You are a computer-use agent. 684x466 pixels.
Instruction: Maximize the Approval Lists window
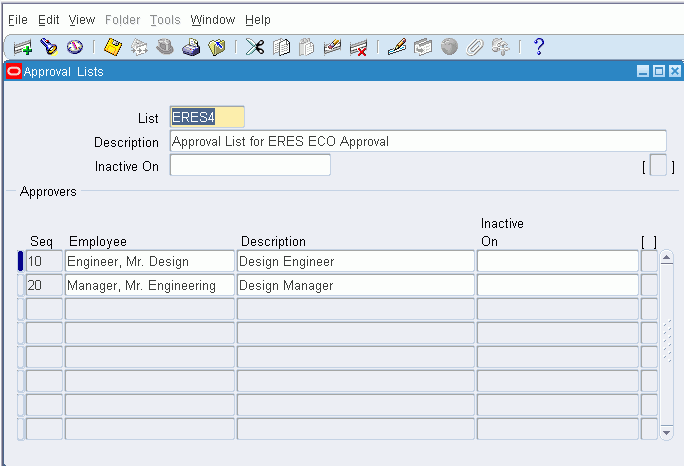(659, 71)
